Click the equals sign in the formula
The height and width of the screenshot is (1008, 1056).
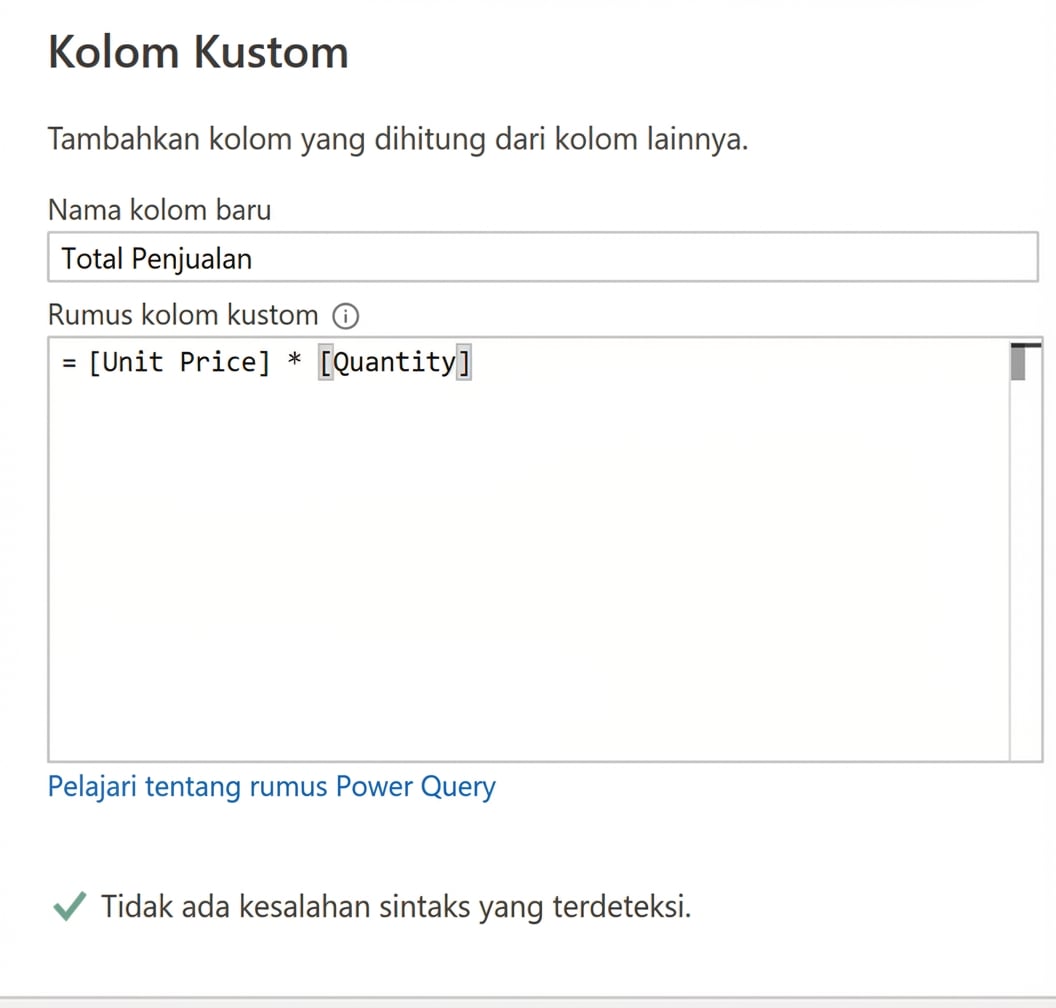(66, 362)
